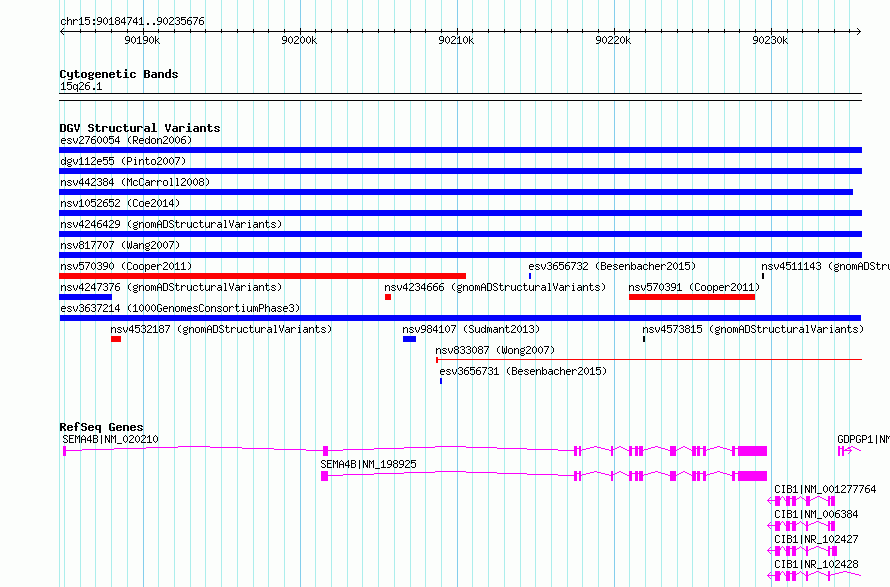Click the nsv4234666 gnomAD variant label

pyautogui.click(x=495, y=287)
